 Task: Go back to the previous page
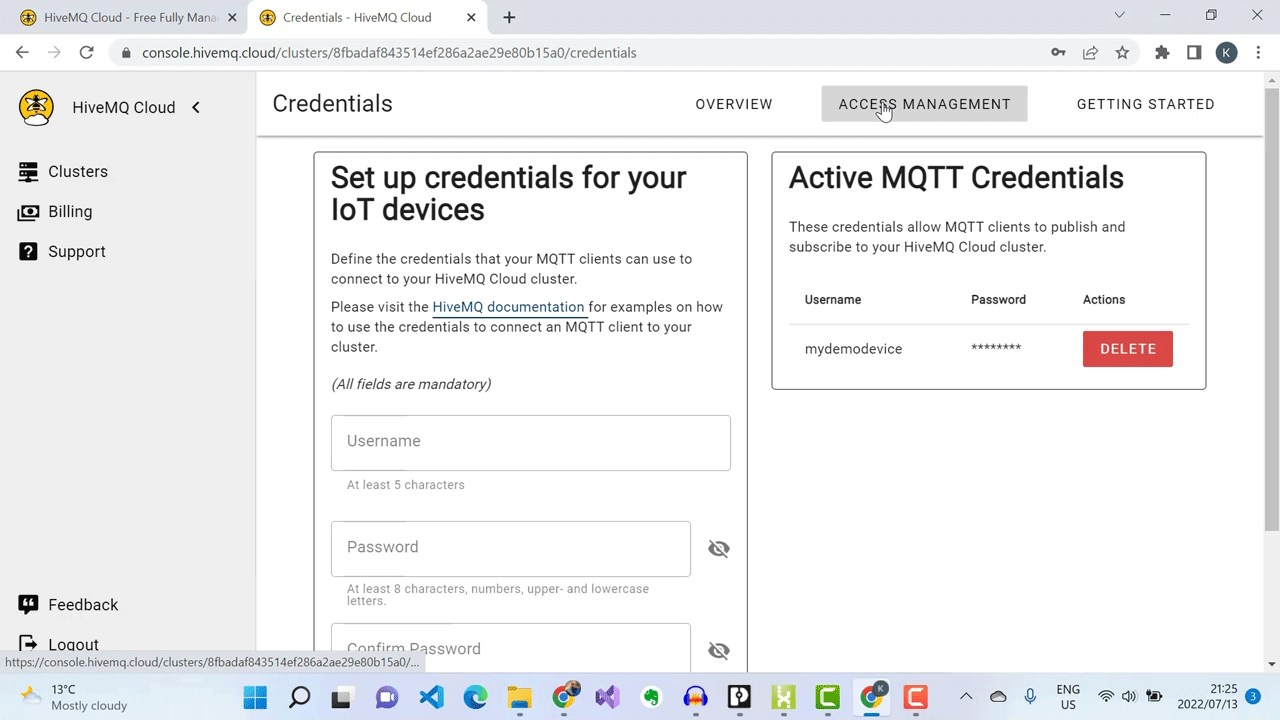[x=22, y=53]
